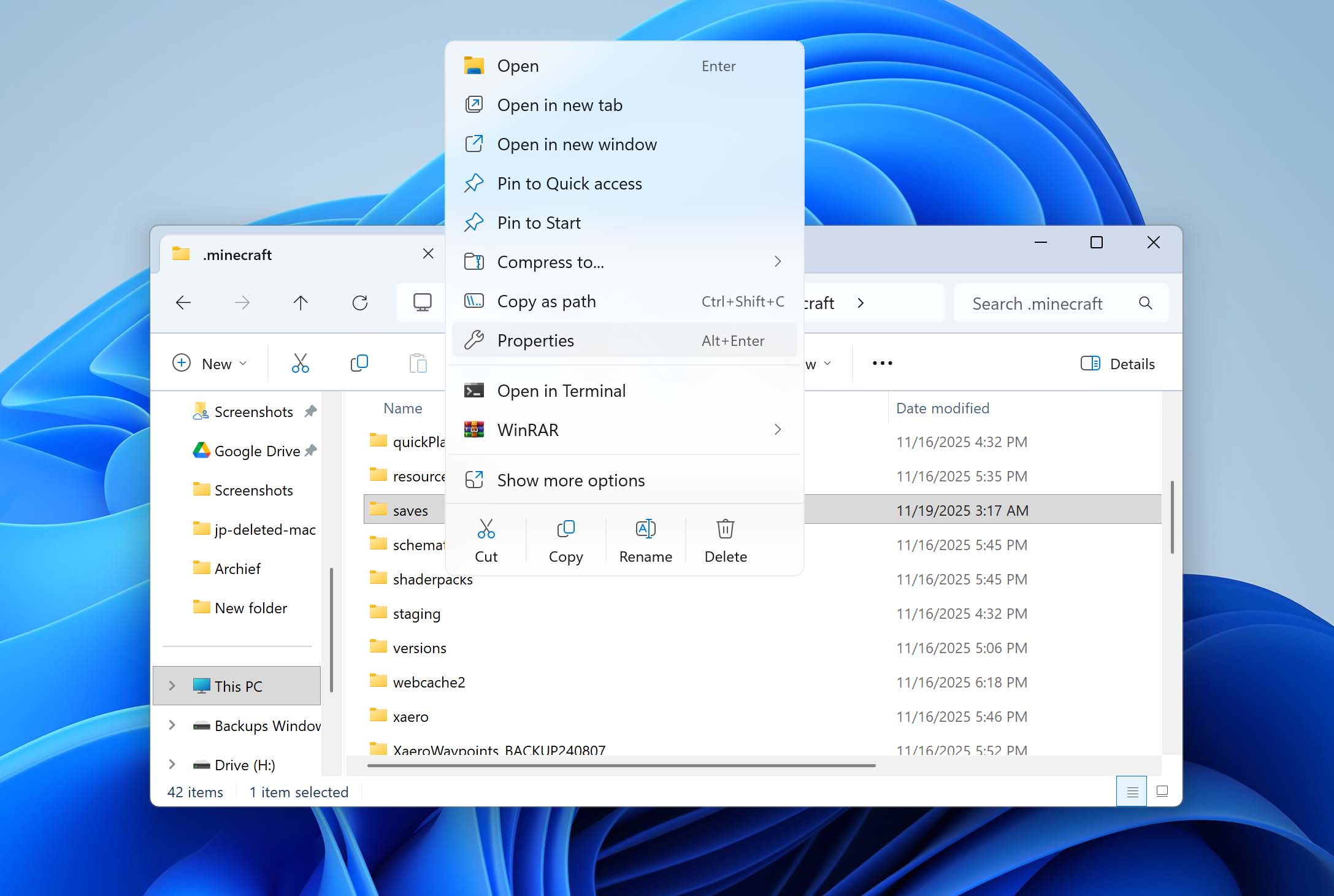Click the Cut icon in context menu

coord(486,529)
